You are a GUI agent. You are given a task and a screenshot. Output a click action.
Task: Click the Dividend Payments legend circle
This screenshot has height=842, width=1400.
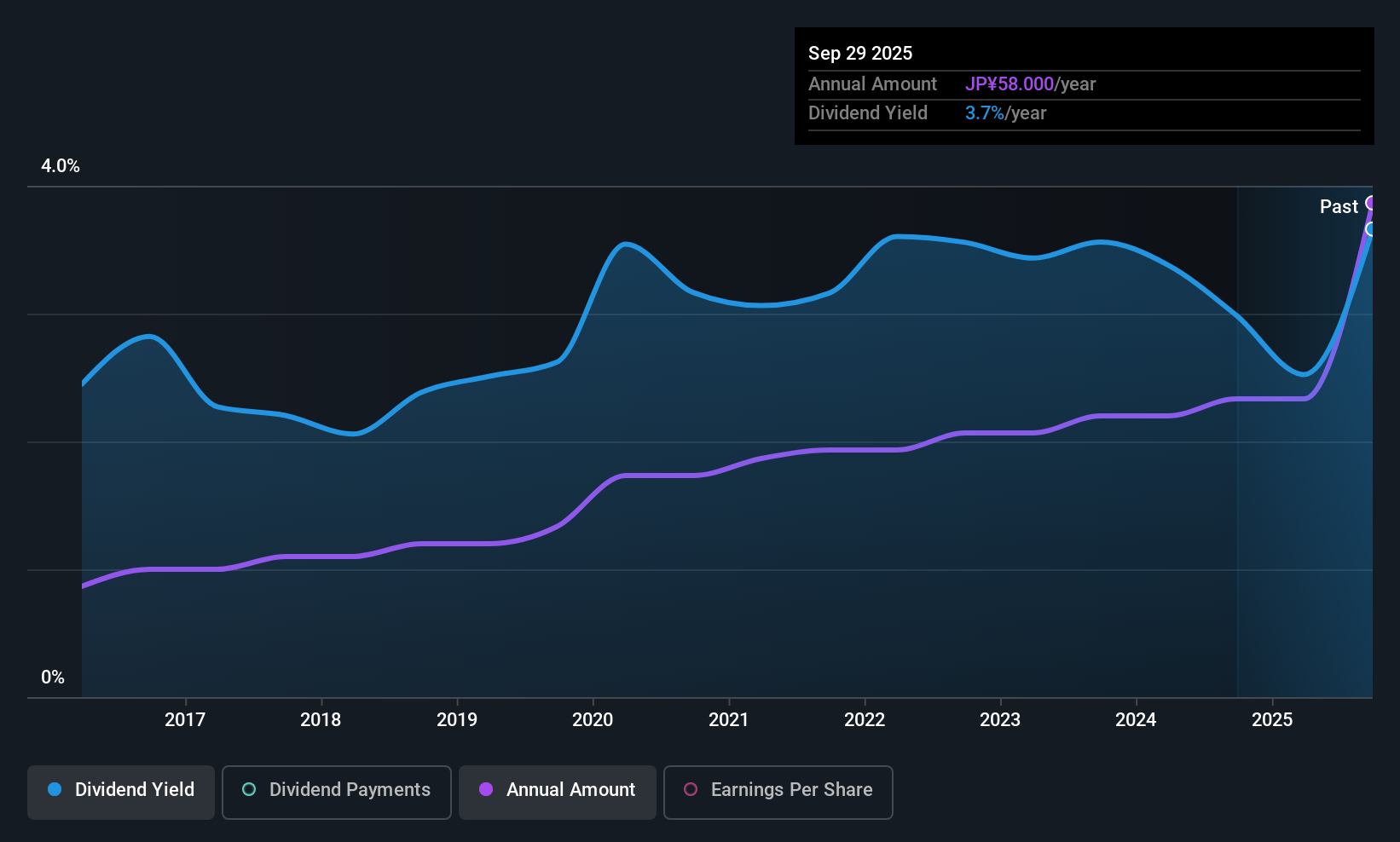(248, 790)
